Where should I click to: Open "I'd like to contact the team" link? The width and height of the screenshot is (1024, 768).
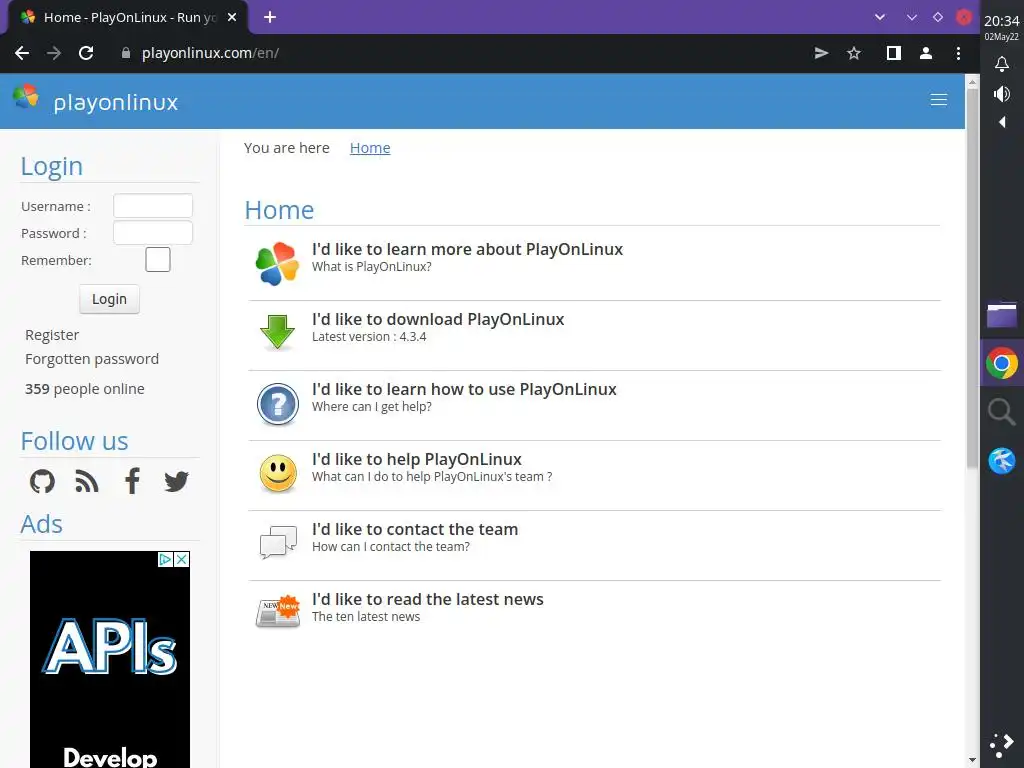tap(415, 529)
